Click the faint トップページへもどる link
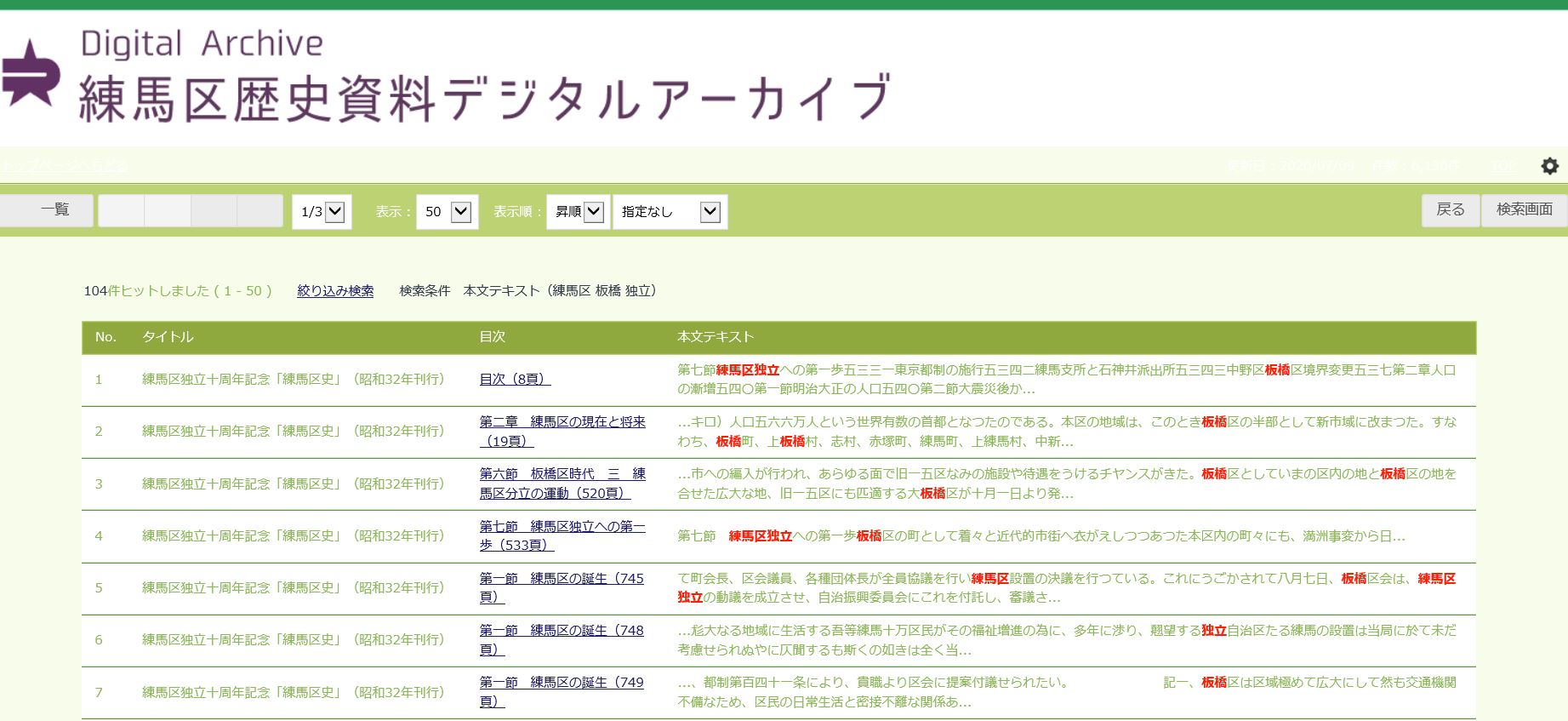Viewport: 1568px width, 721px height. tap(65, 166)
